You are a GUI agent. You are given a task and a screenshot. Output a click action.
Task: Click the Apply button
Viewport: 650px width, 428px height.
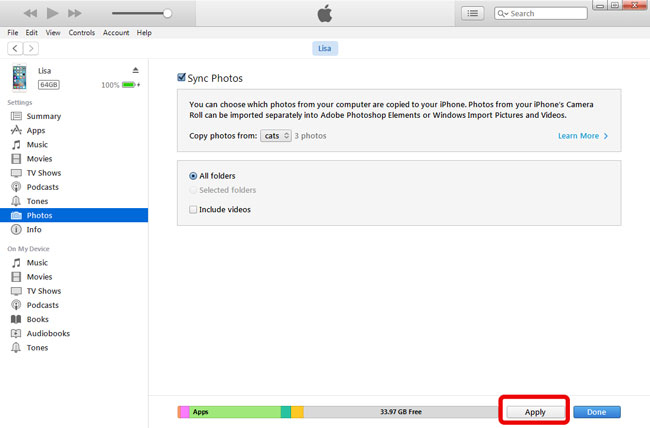coord(535,412)
